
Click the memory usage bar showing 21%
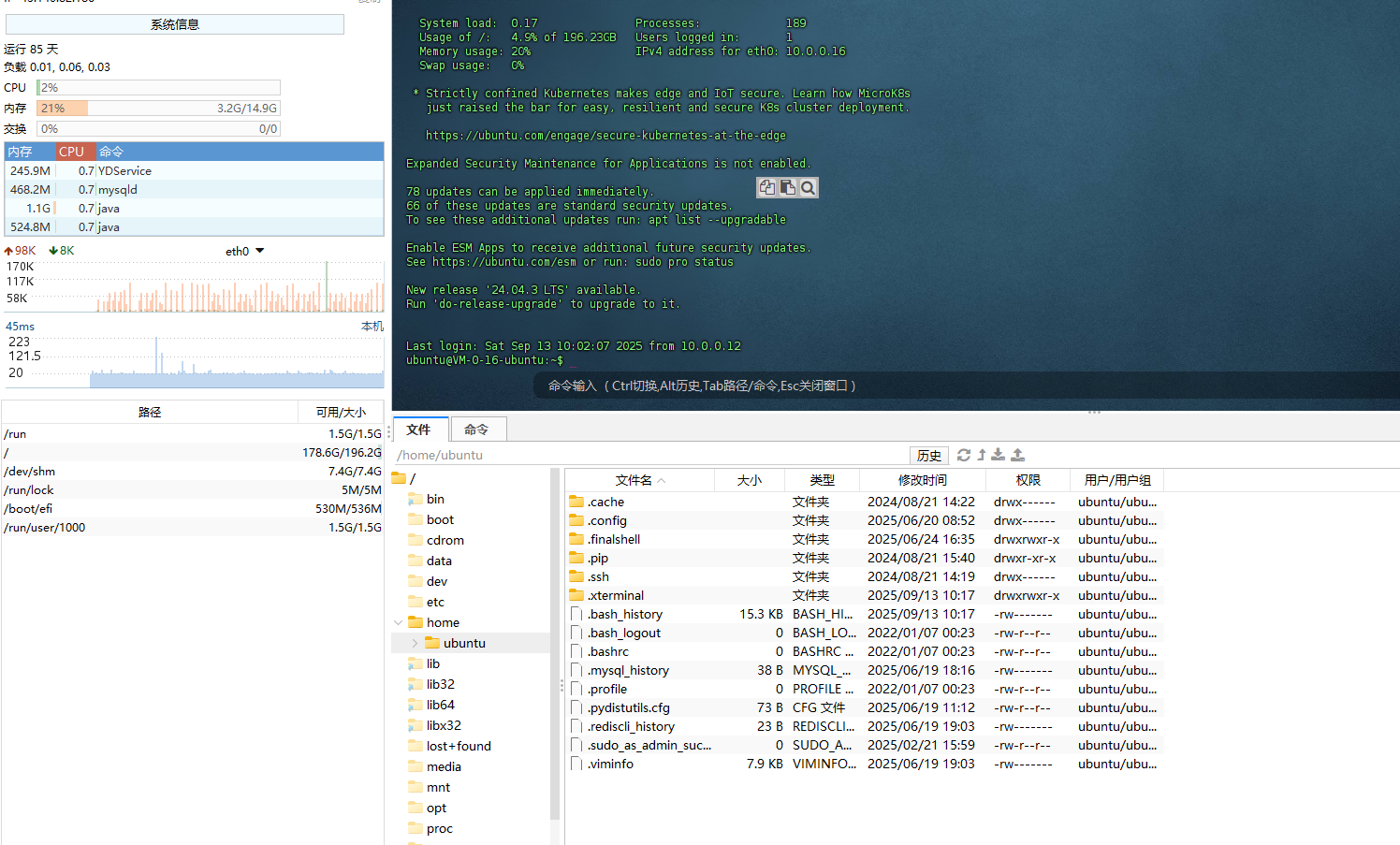coord(158,109)
